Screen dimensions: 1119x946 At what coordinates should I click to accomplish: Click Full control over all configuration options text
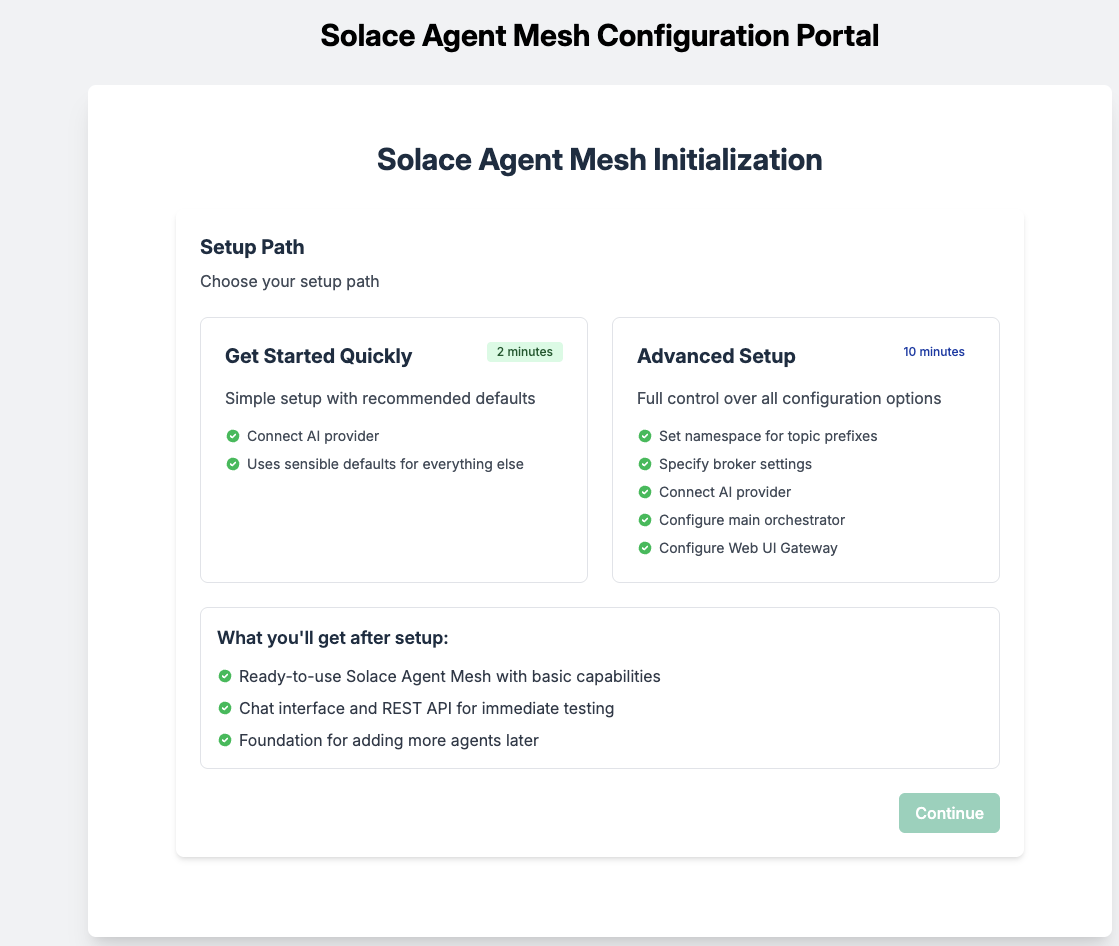789,398
